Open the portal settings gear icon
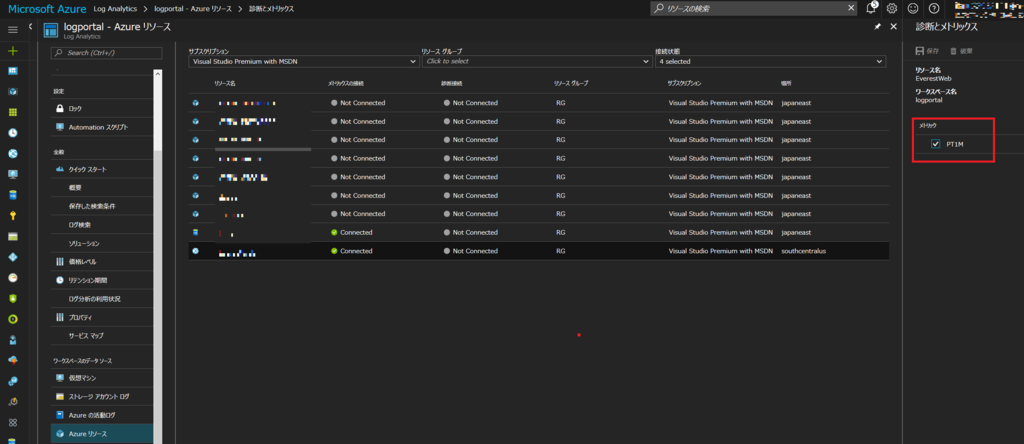The image size is (1024, 444). (891, 8)
